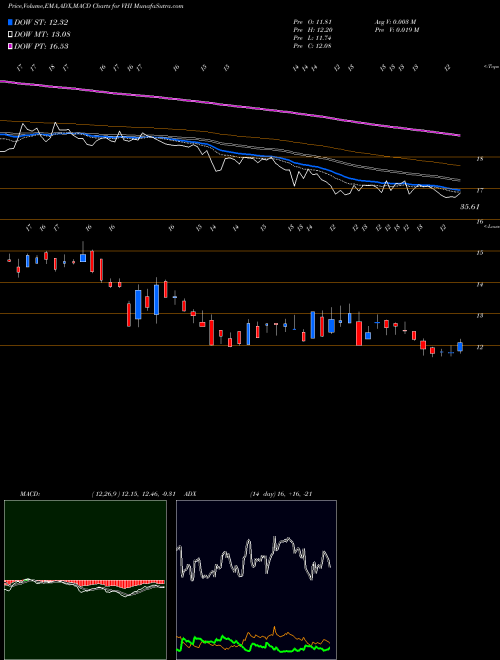Image resolution: width=500 pixels, height=660 pixels.
Task: Click the 12 price axis label
Action: click(479, 347)
